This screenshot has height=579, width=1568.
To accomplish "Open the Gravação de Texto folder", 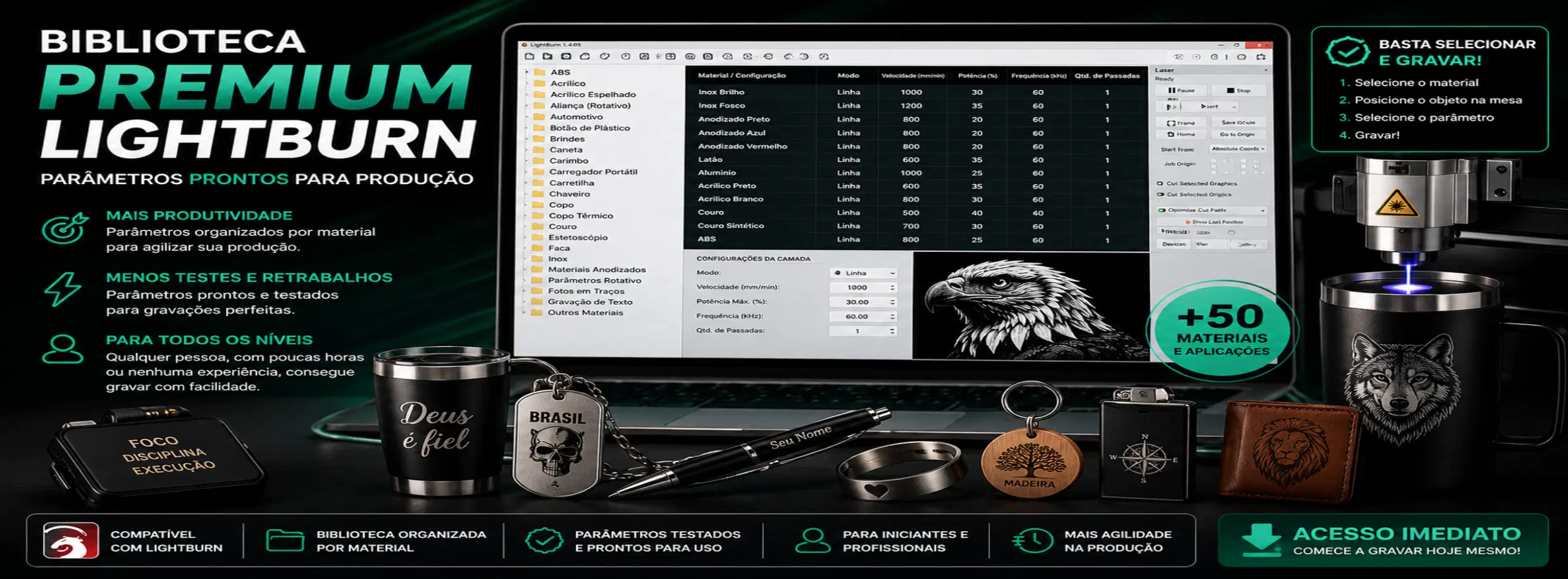I will (582, 302).
